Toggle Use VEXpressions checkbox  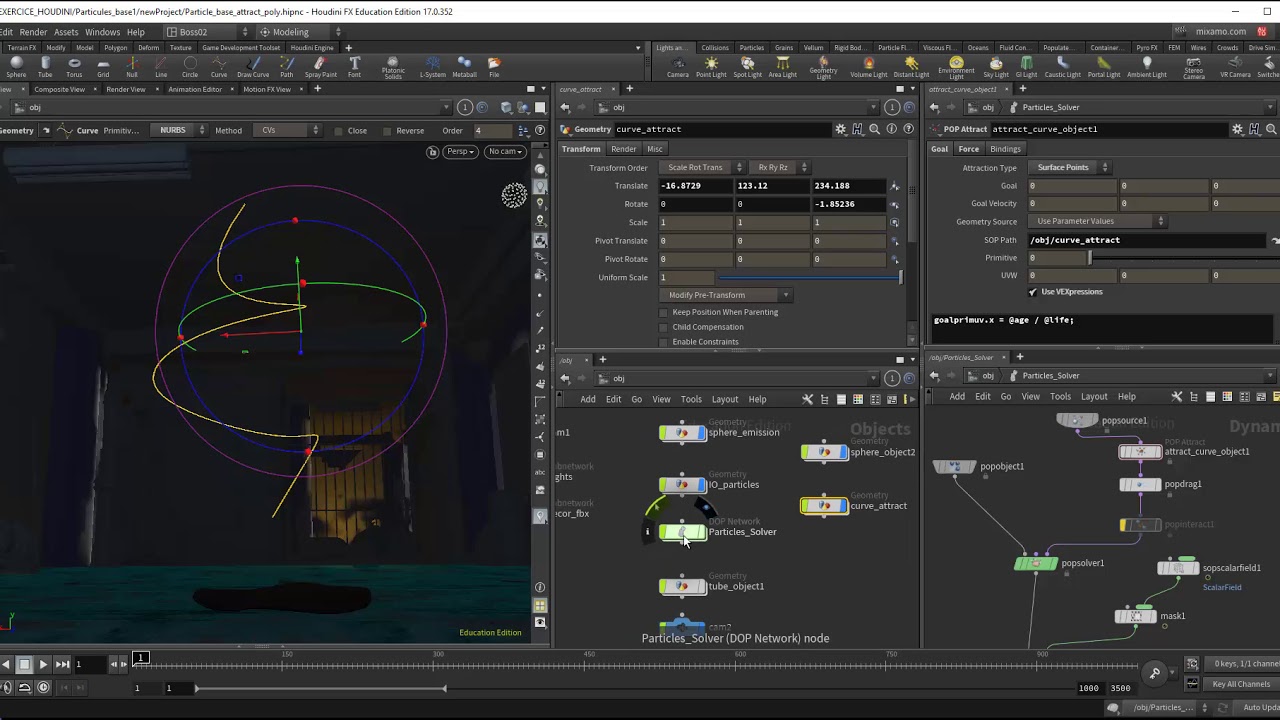(x=1032, y=292)
